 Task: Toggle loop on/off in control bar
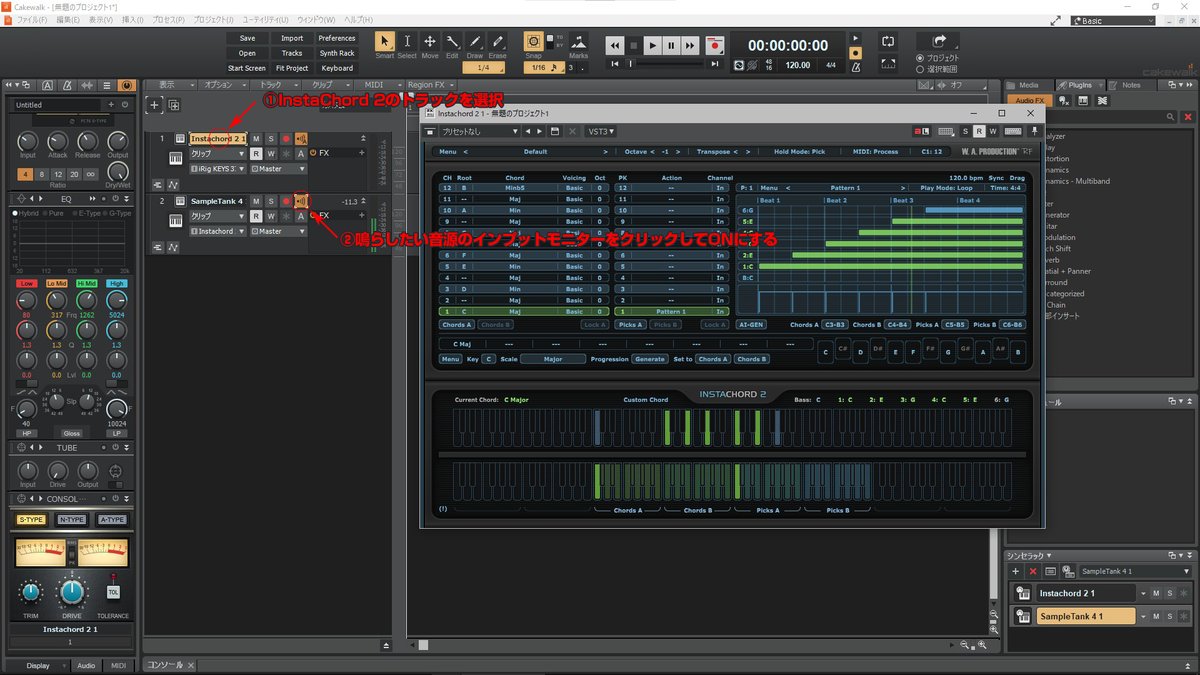[888, 42]
